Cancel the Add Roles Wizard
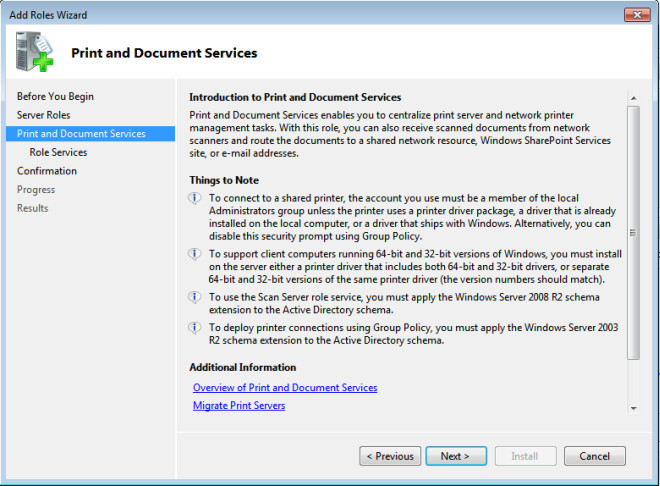660x486 pixels. click(595, 456)
